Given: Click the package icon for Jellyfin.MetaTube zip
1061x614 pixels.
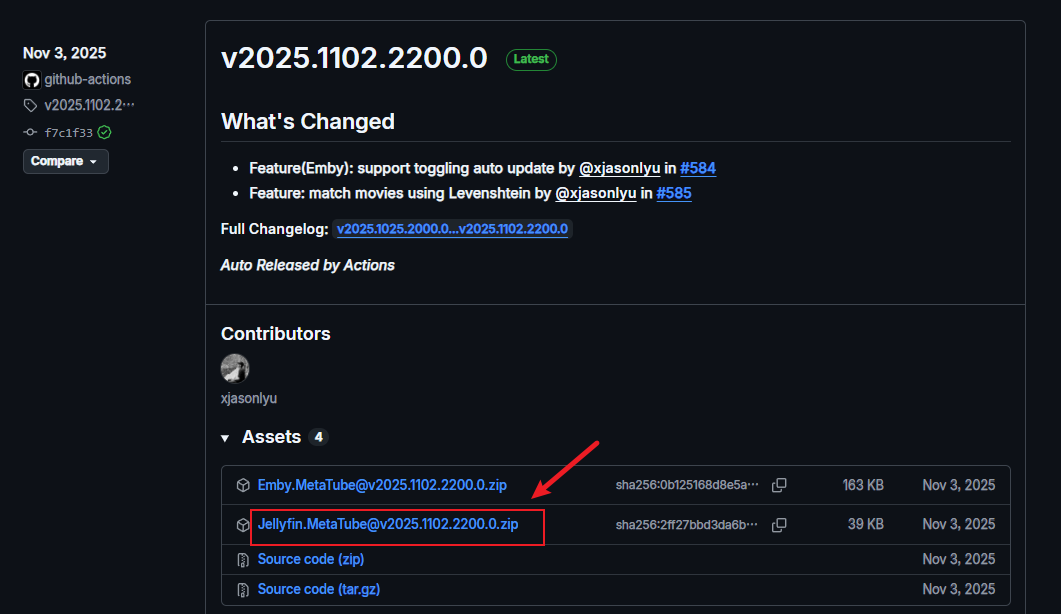Looking at the screenshot, I should (x=243, y=525).
